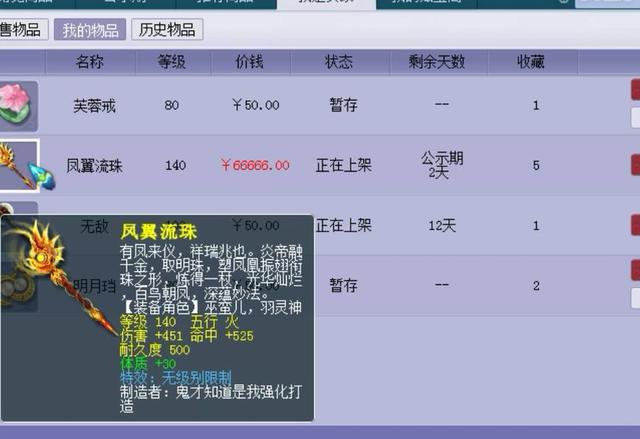Click the ￥50.00 price for 芙蓉戒
This screenshot has height=439, width=640.
coord(256,105)
